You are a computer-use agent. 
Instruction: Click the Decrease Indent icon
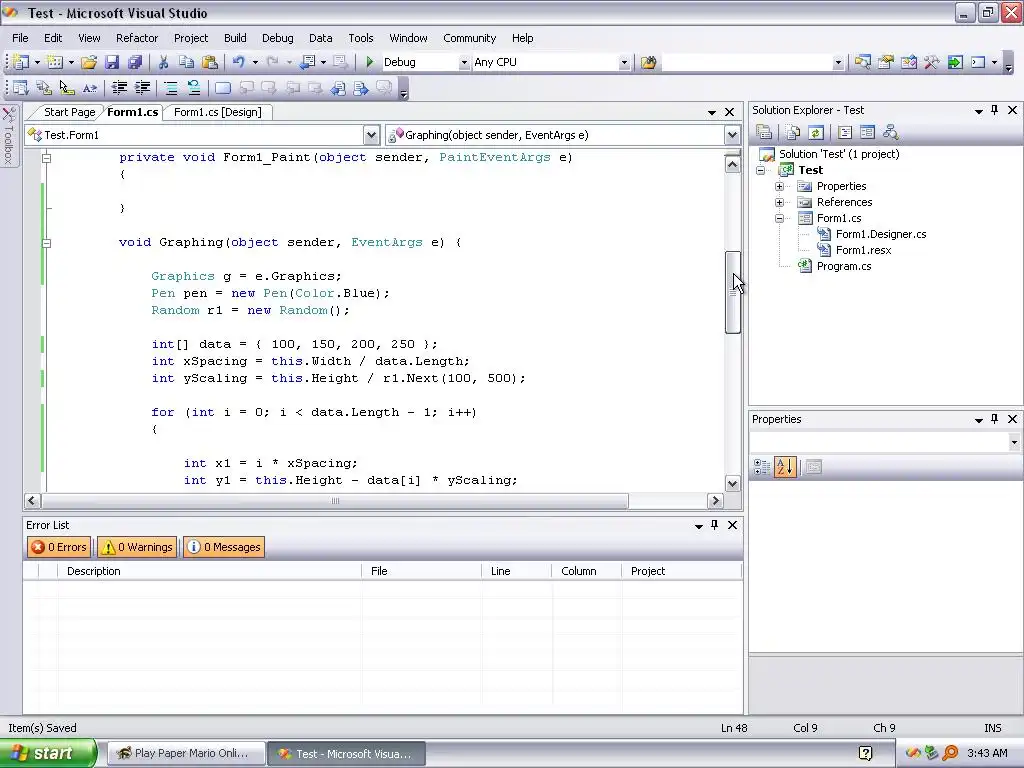[119, 88]
